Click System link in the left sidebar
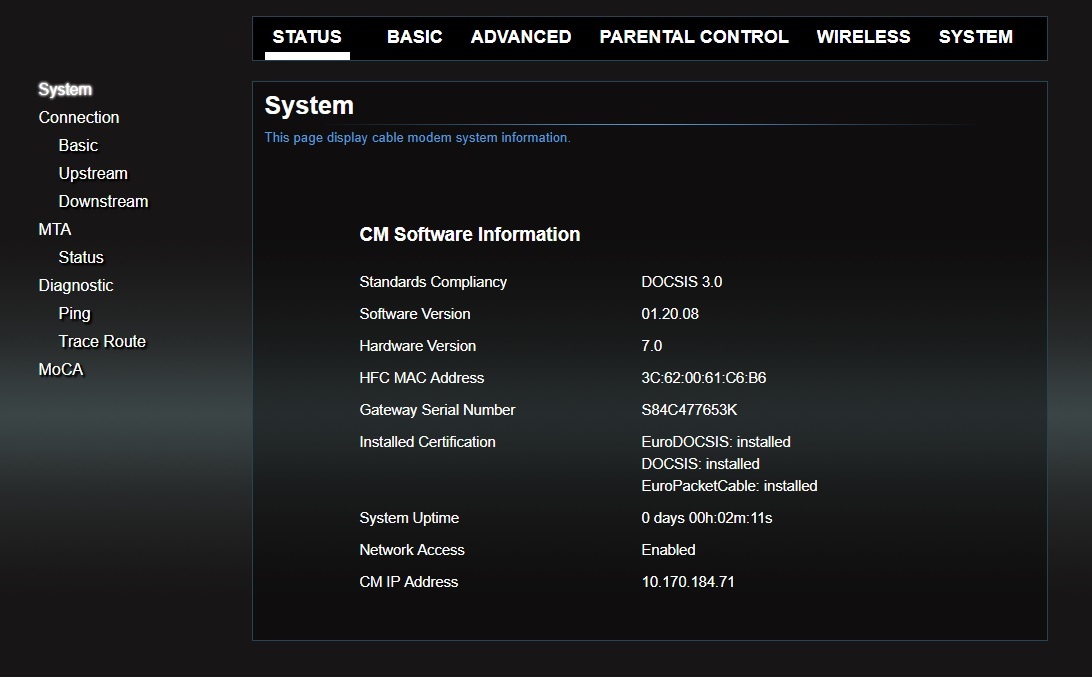The height and width of the screenshot is (677, 1092). [x=65, y=90]
